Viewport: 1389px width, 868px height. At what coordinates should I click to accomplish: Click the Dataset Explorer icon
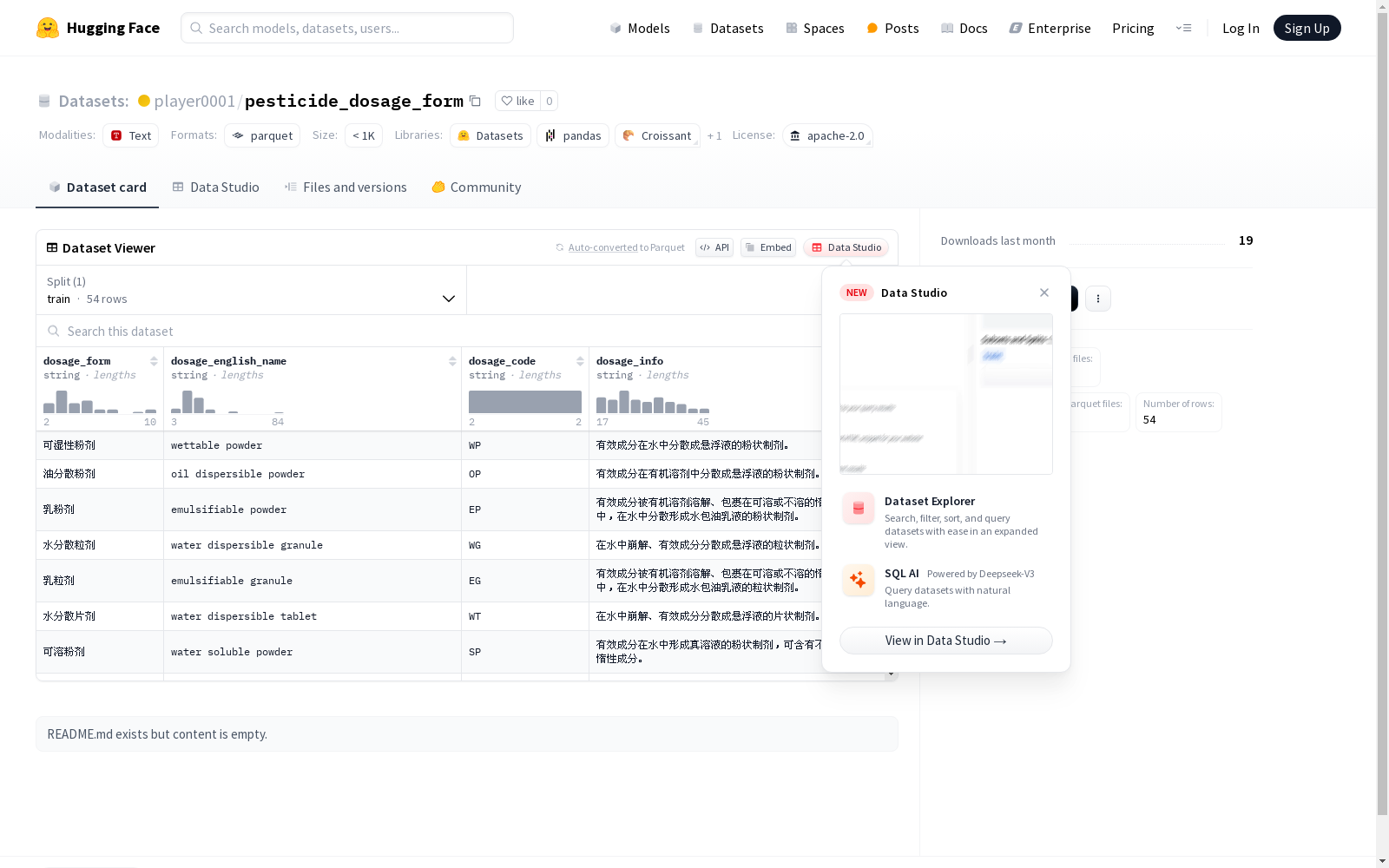pos(858,509)
